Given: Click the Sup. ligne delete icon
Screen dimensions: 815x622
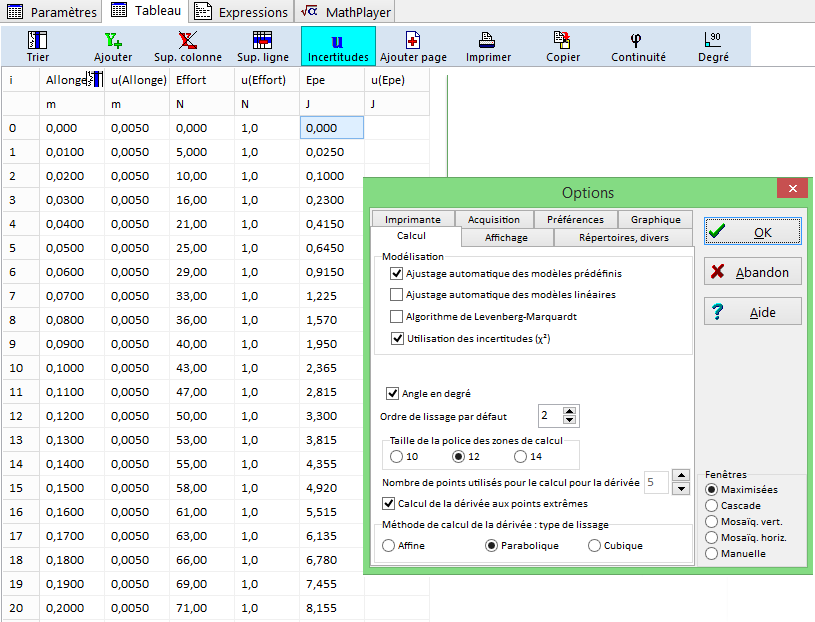Looking at the screenshot, I should click(x=262, y=40).
